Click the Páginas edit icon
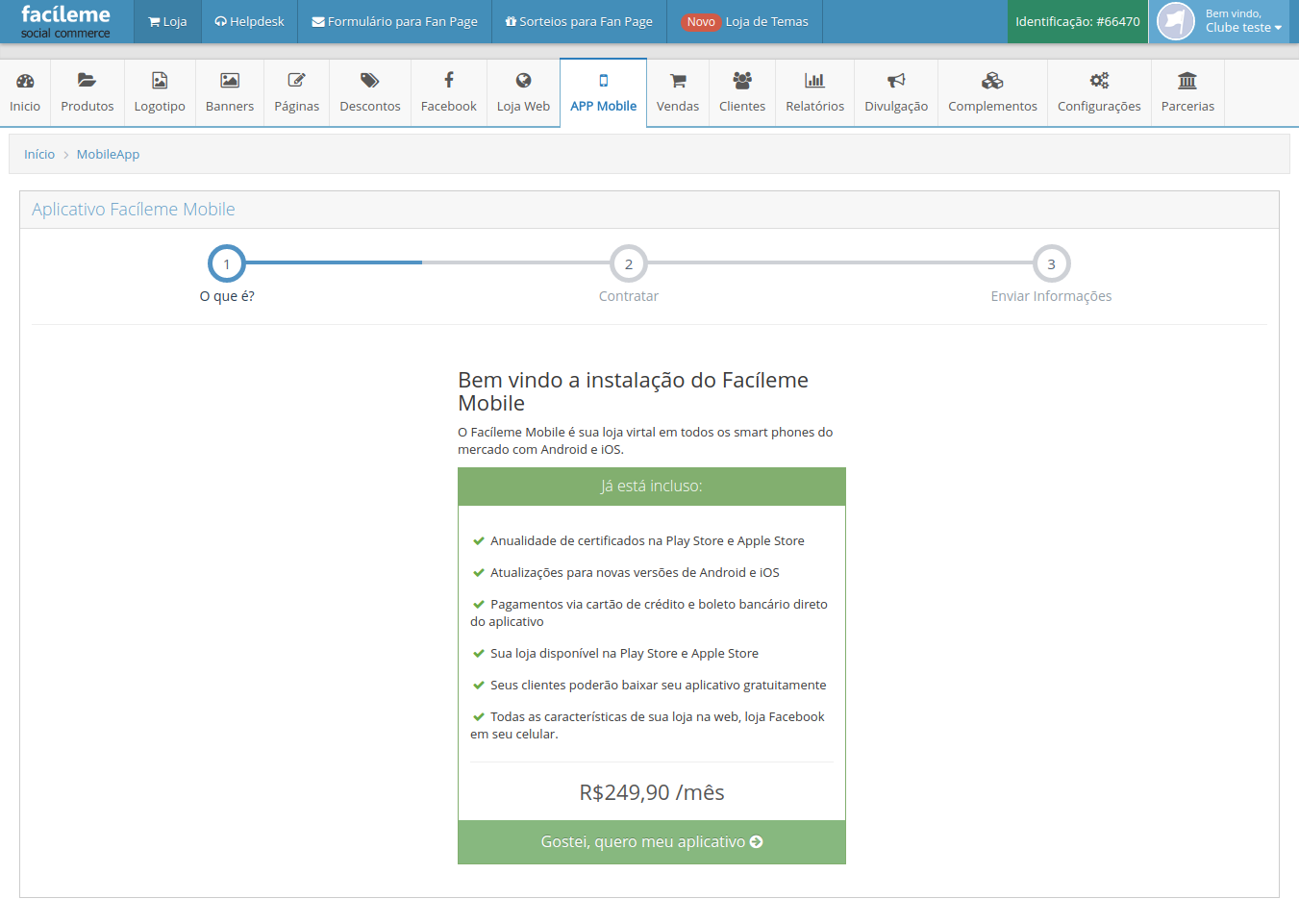The image size is (1299, 924). tap(296, 81)
